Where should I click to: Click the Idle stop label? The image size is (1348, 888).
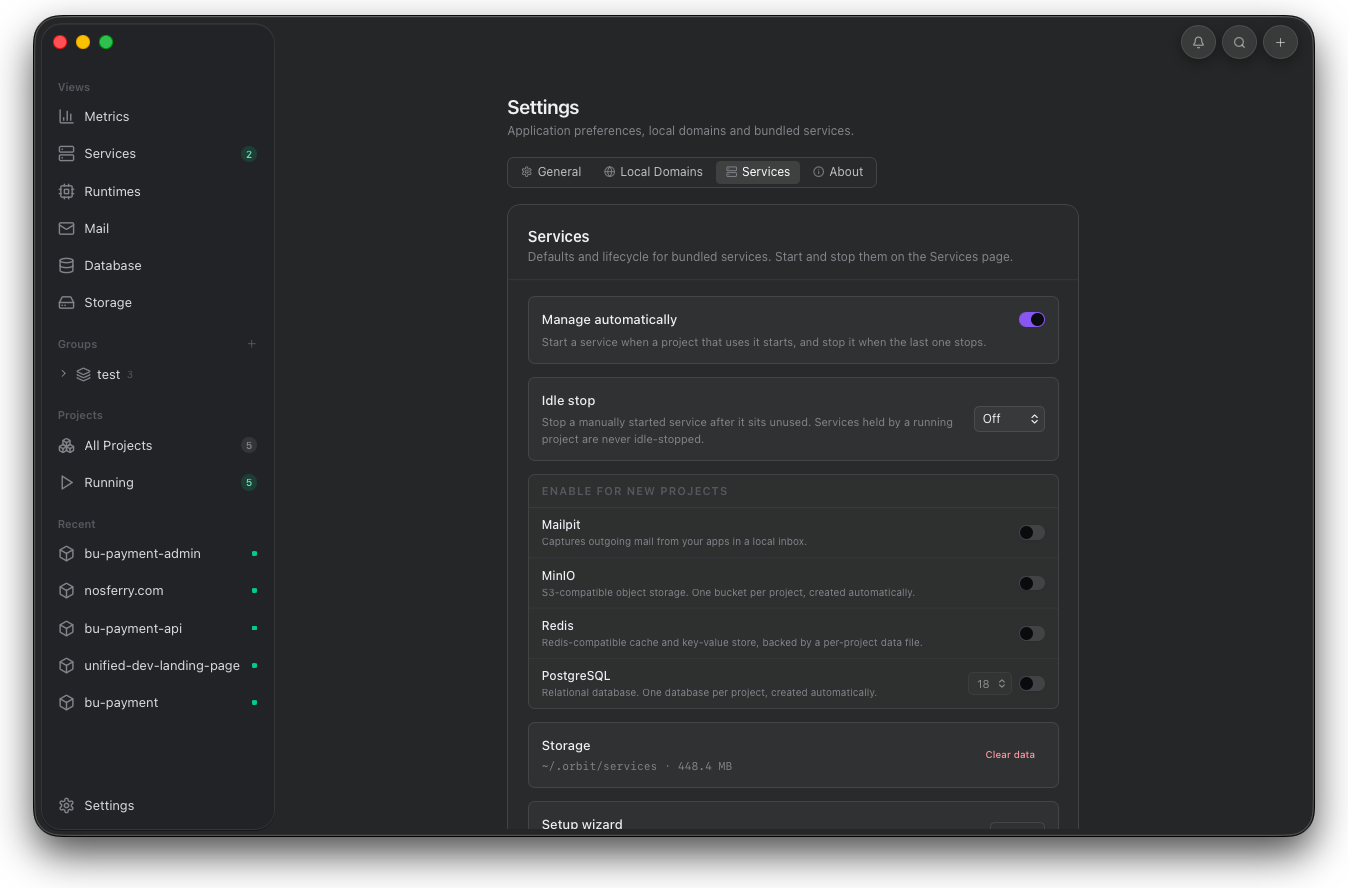click(x=568, y=400)
